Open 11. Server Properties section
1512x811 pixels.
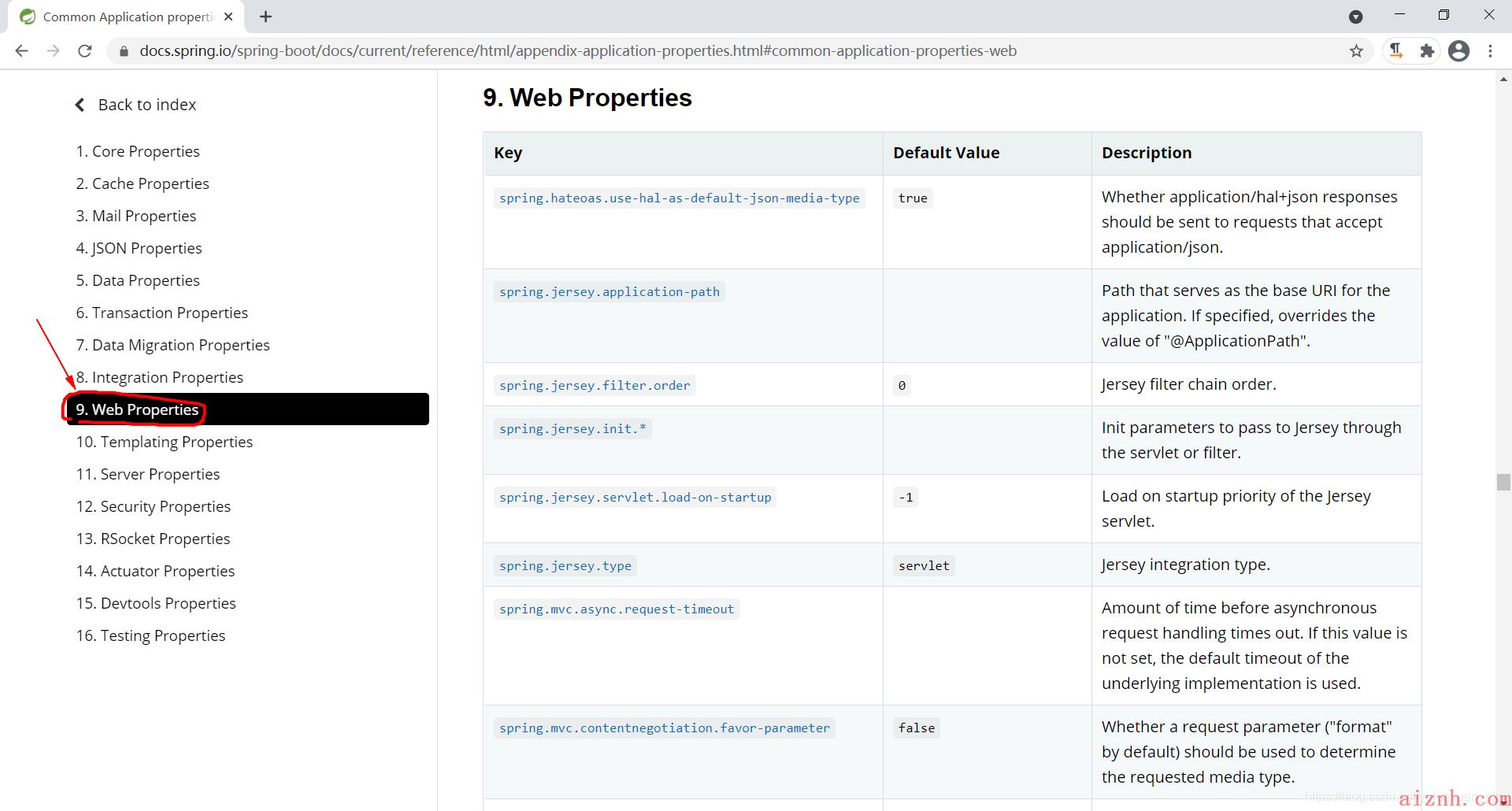tap(148, 474)
